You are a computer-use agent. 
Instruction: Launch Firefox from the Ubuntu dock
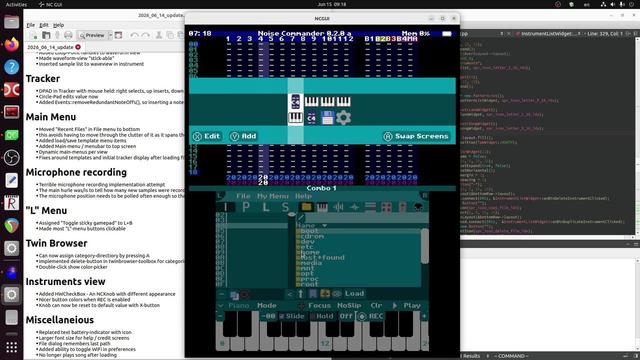[11, 44]
